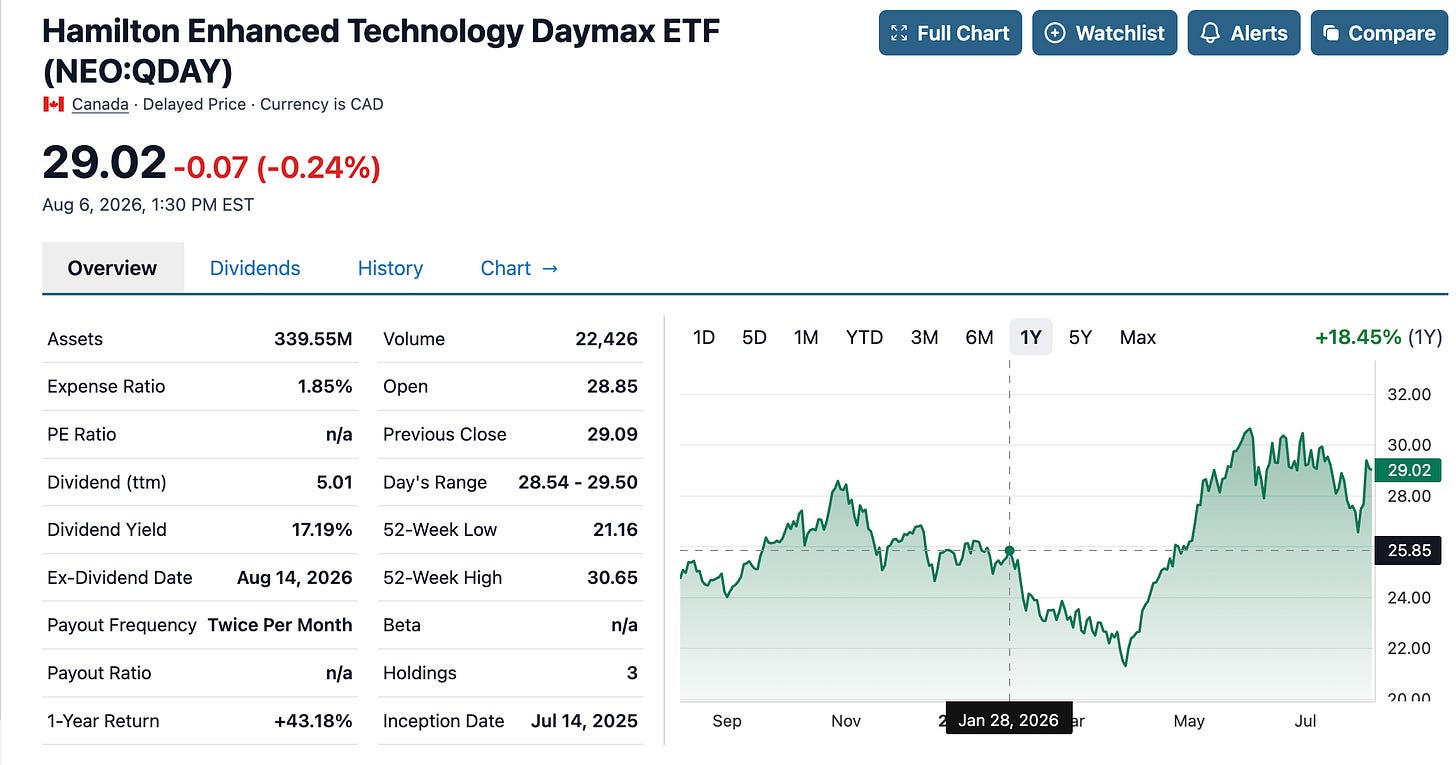Click the bell icon on Alerts button
Screen dimensions: 1456x765
coord(1210,33)
